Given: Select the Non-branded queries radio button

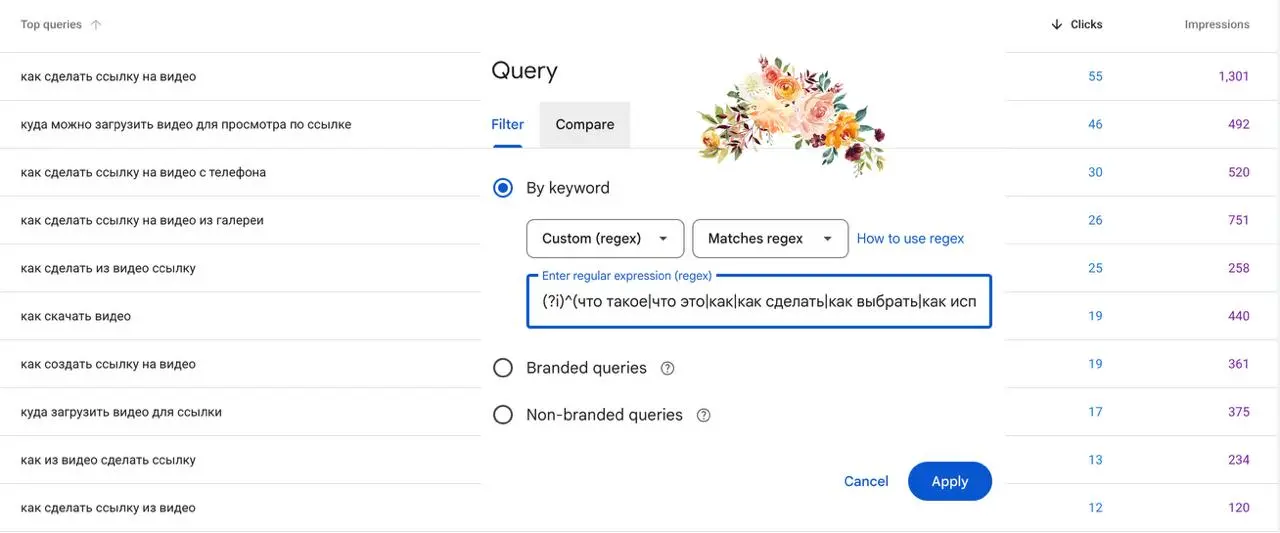Looking at the screenshot, I should 503,415.
